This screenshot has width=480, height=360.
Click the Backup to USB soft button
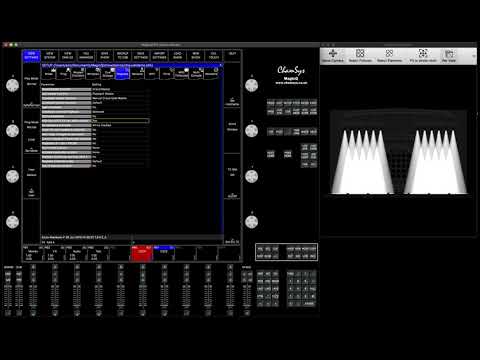[x=123, y=56]
